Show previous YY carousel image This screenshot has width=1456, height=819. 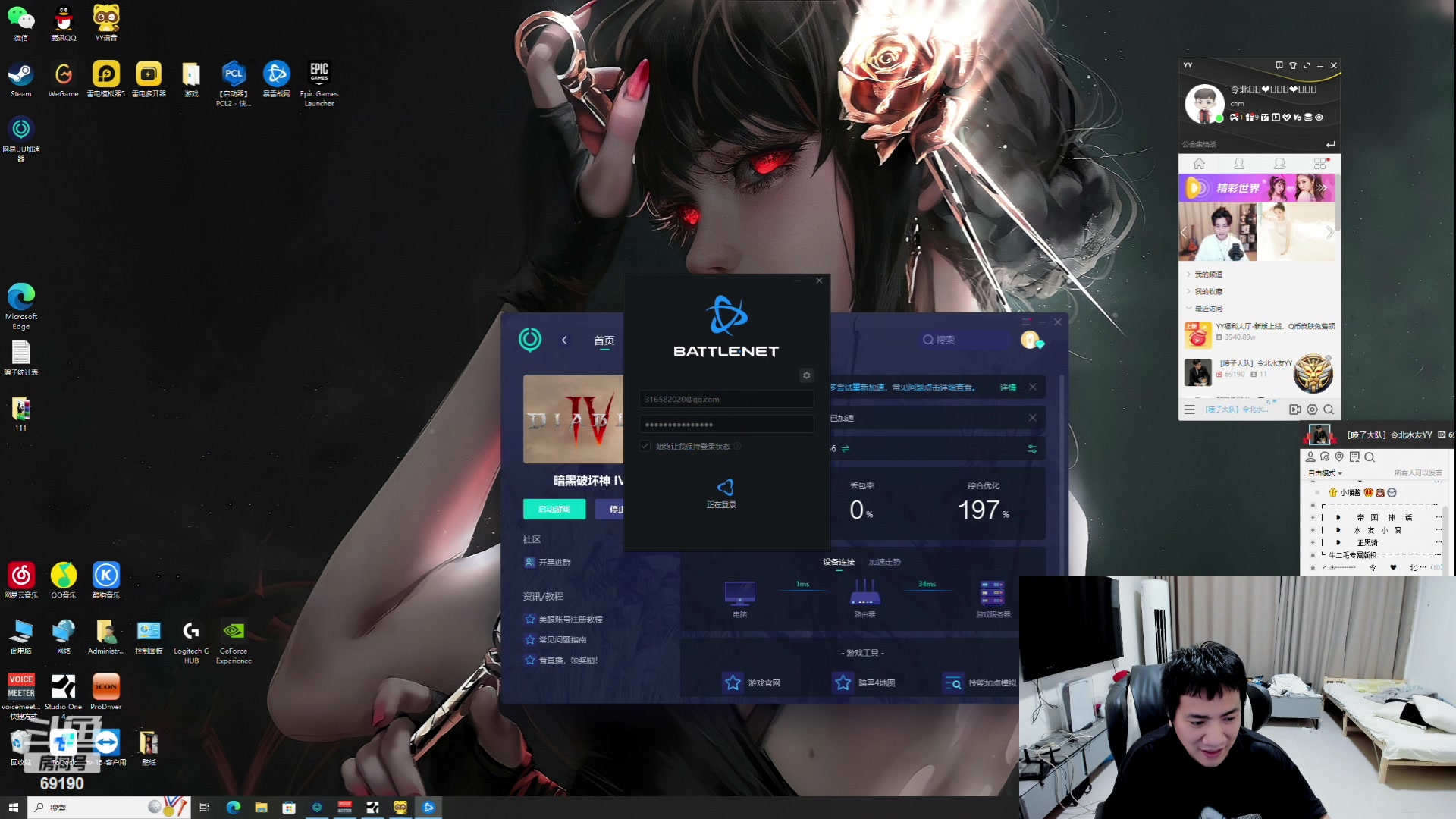pyautogui.click(x=1184, y=232)
